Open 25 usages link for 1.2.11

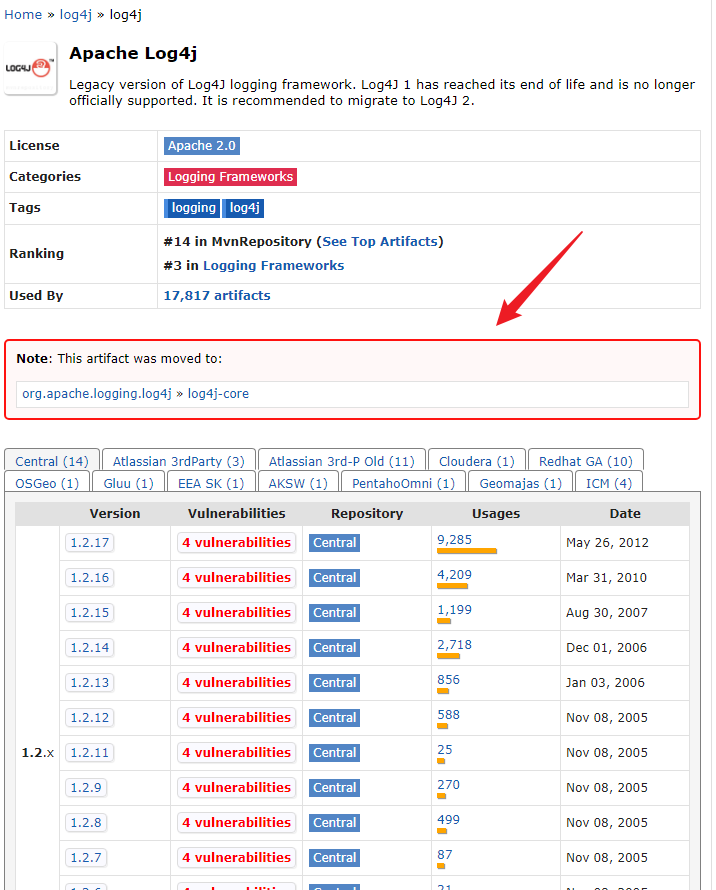pos(445,750)
